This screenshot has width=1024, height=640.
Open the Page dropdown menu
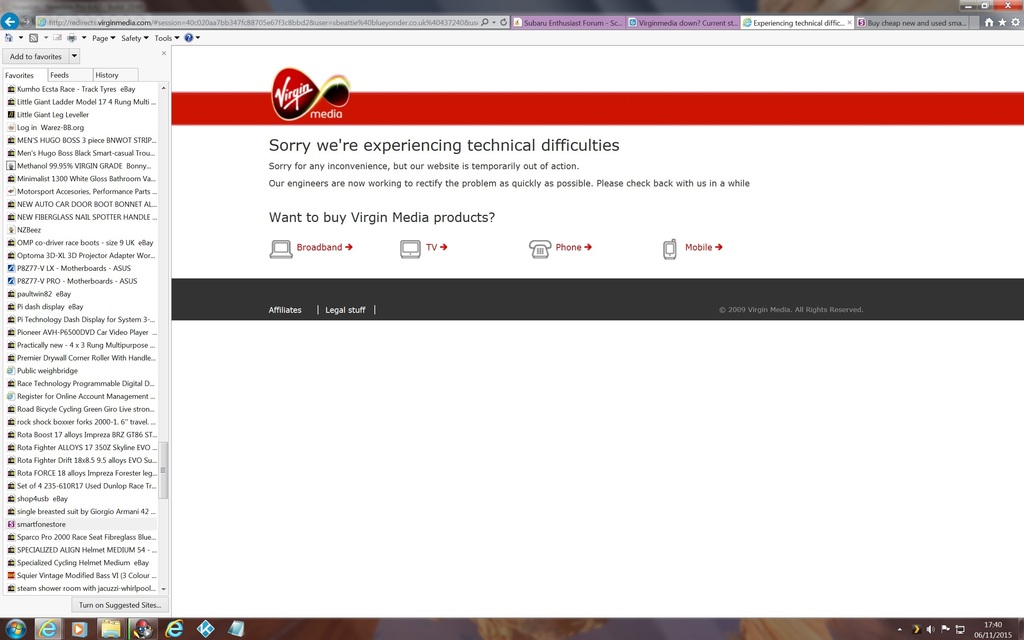(103, 38)
